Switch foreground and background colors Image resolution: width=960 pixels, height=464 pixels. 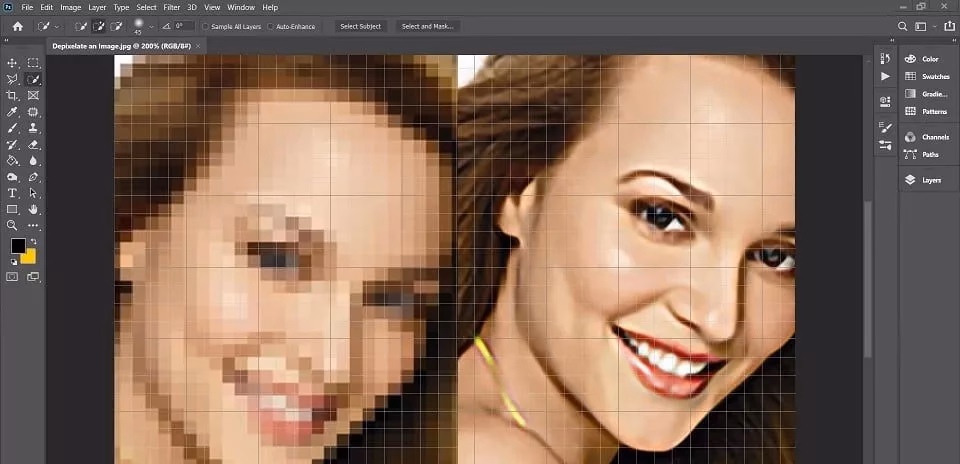tap(33, 241)
